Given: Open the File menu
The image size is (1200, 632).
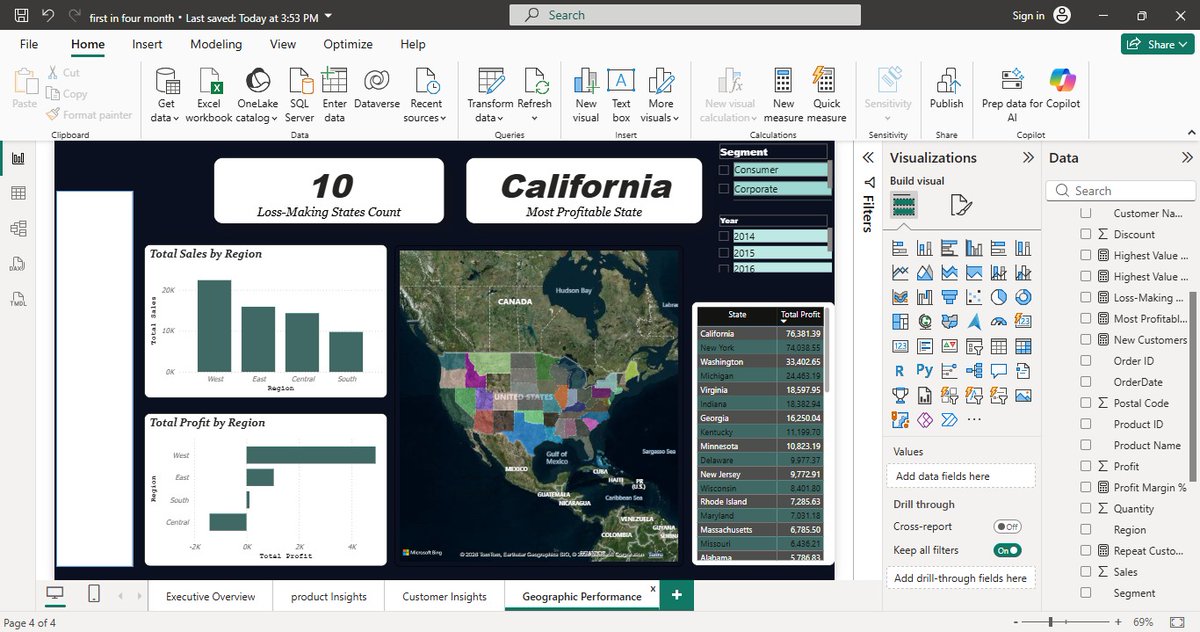Looking at the screenshot, I should [x=29, y=44].
